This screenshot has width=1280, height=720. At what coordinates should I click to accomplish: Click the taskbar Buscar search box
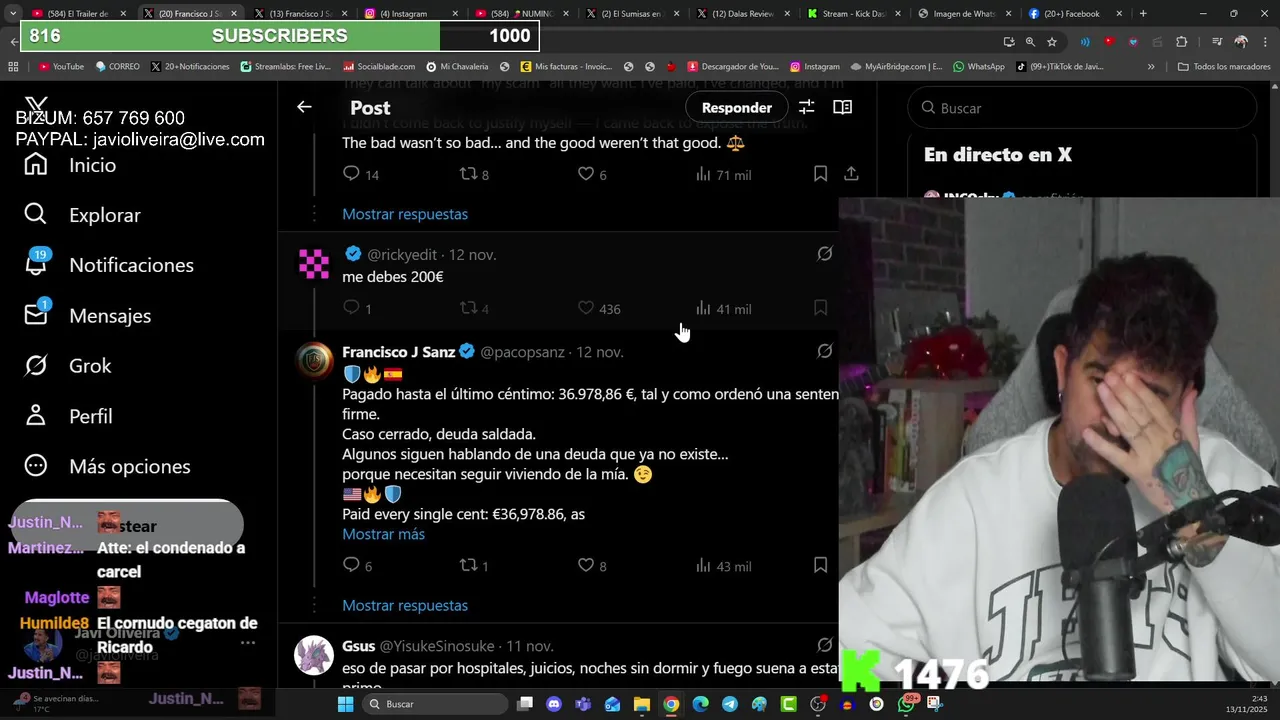point(434,704)
